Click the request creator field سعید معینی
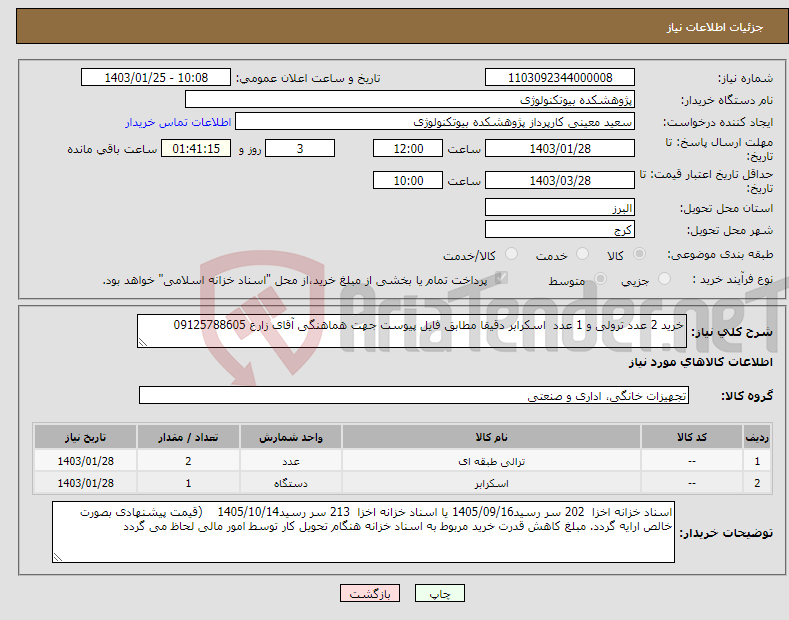The image size is (789, 620). [435, 122]
